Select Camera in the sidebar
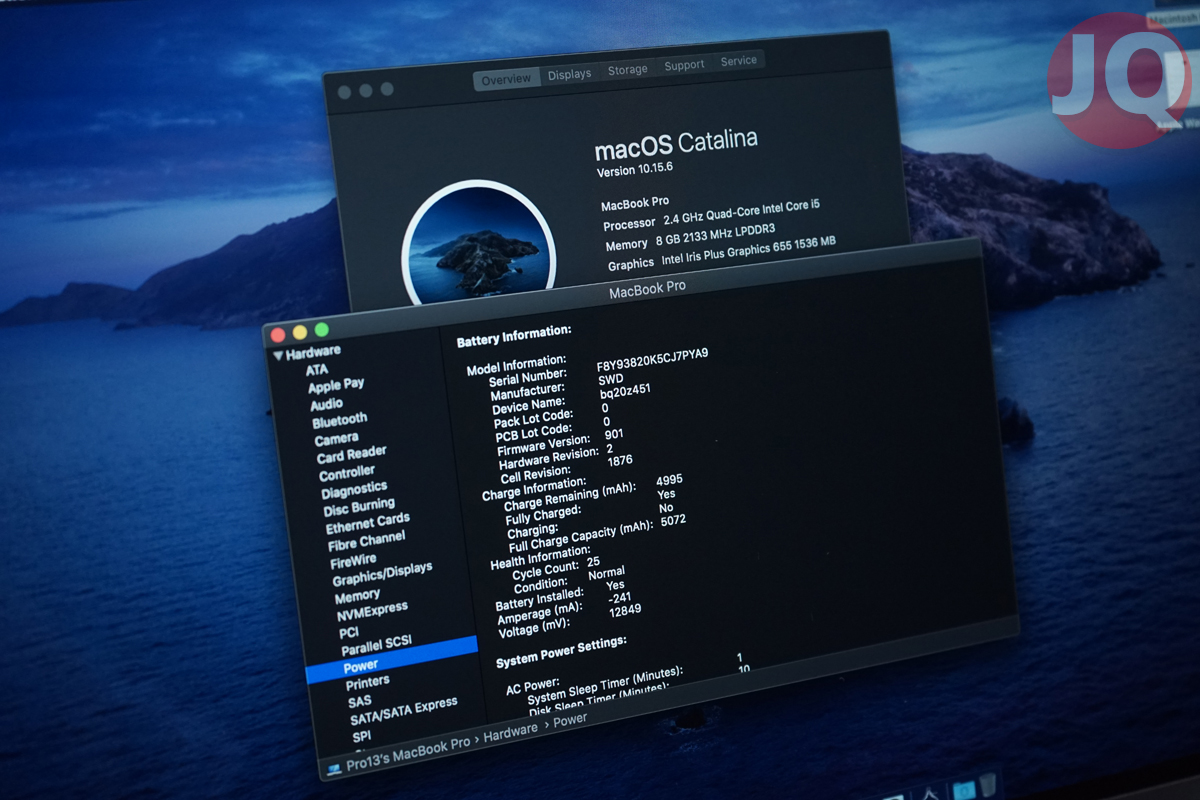The image size is (1200, 800). [336, 439]
